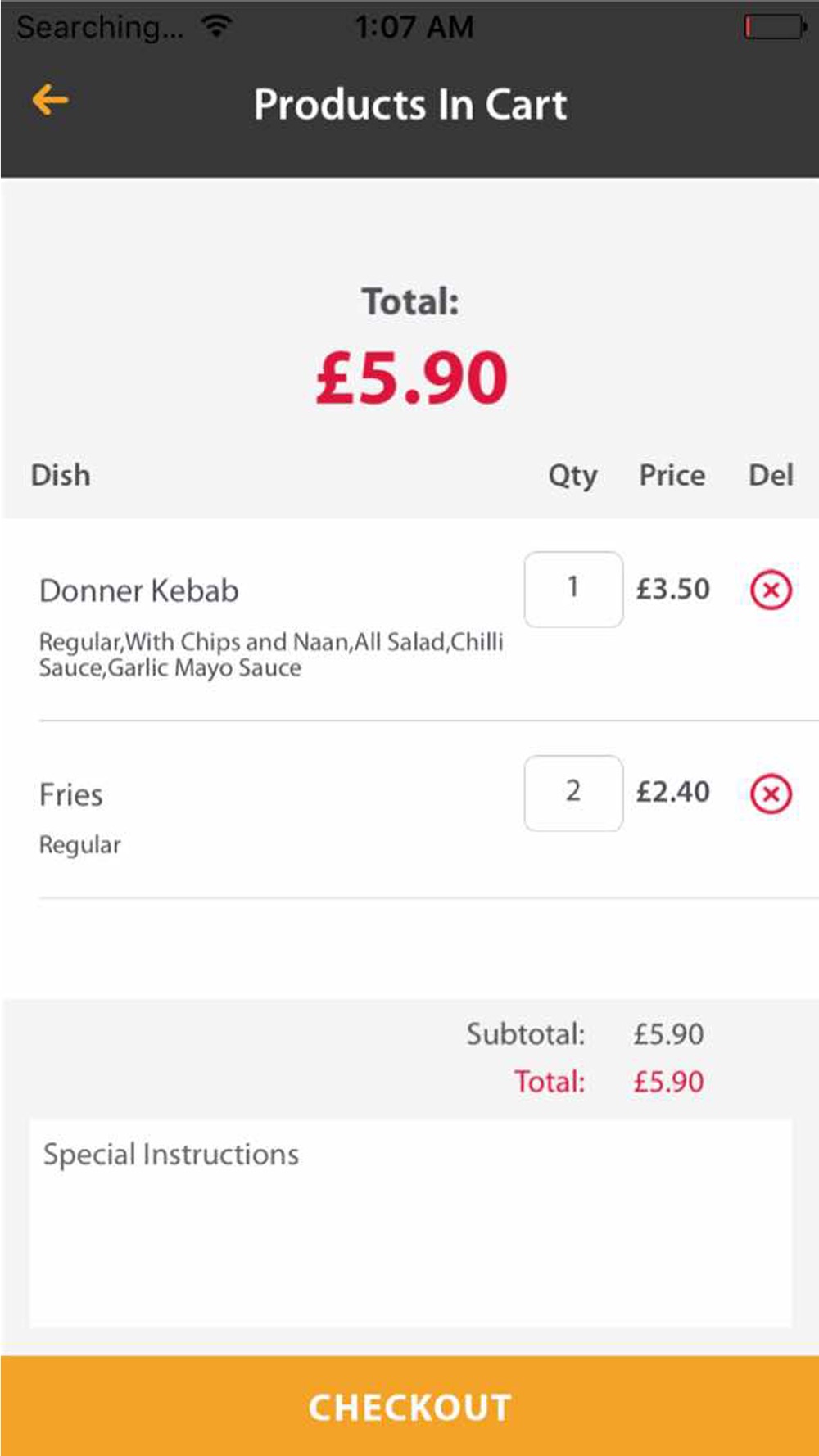Tap the Subtotal amount line
The height and width of the screenshot is (1456, 819).
(585, 1033)
